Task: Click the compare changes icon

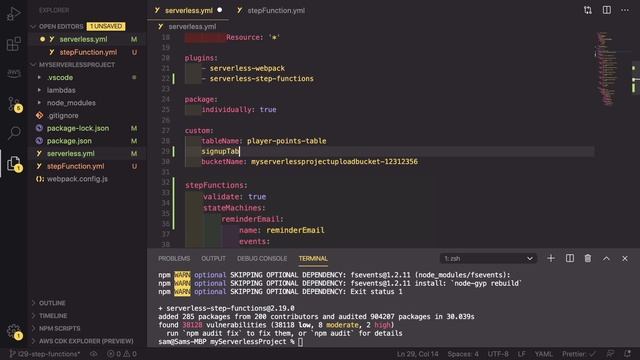Action: tap(588, 10)
